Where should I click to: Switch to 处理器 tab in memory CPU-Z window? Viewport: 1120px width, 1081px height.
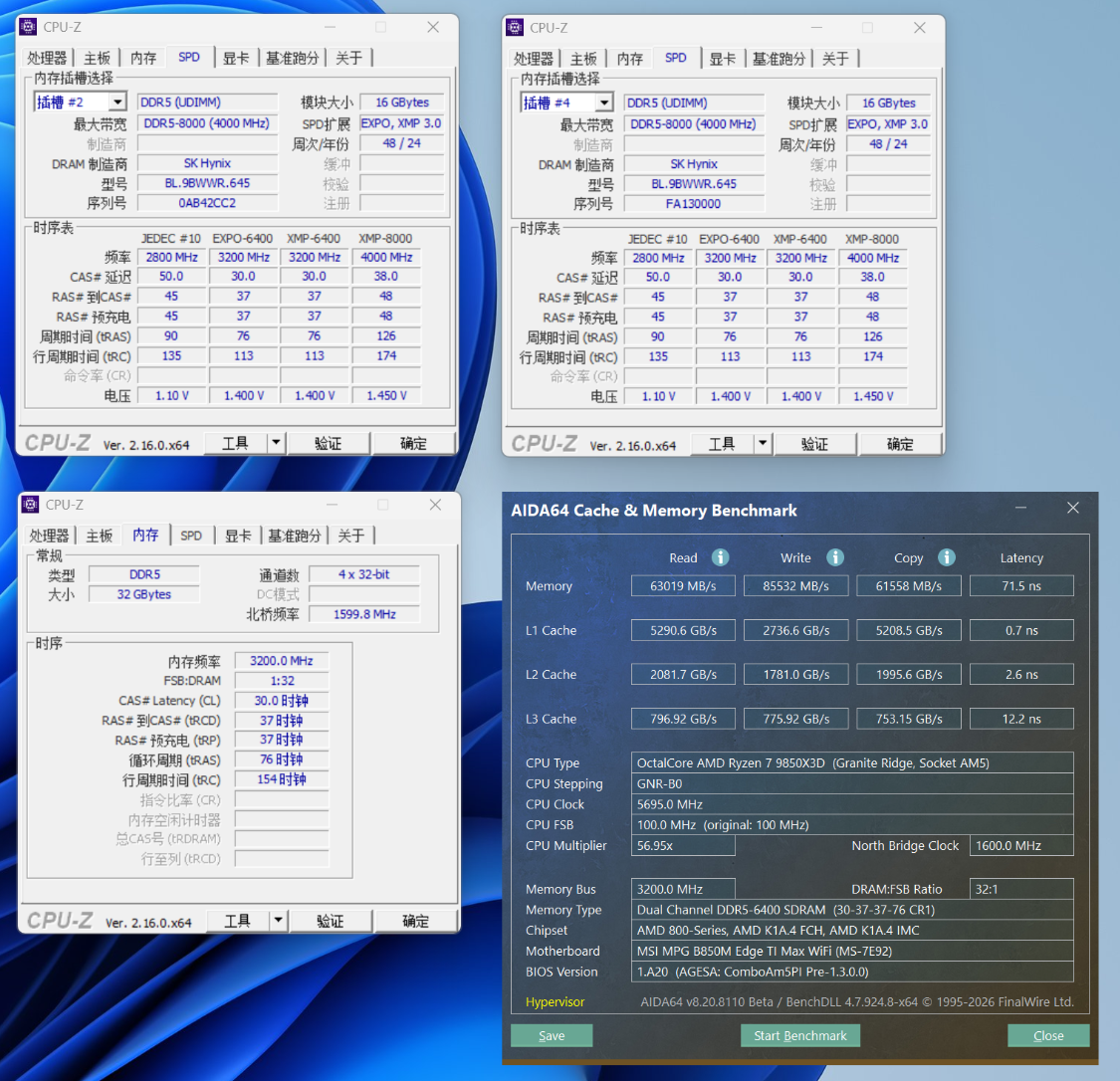click(50, 536)
